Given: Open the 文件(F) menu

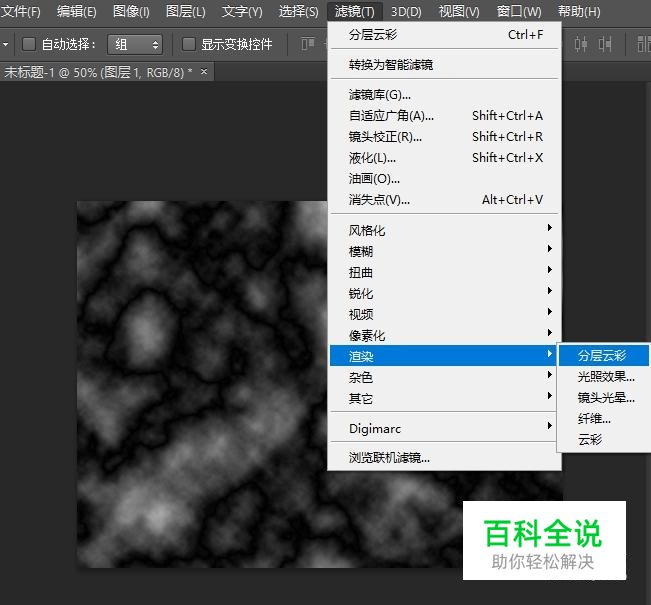Looking at the screenshot, I should pos(21,11).
